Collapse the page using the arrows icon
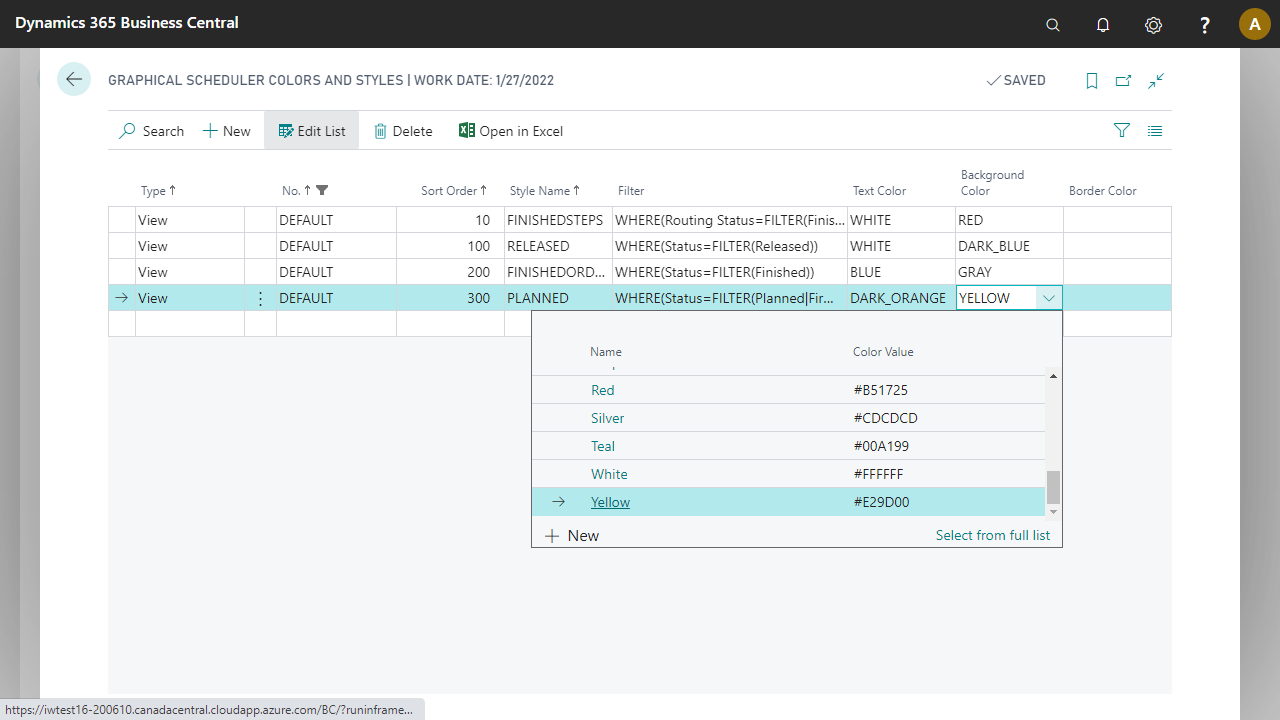This screenshot has height=720, width=1280. click(1156, 81)
